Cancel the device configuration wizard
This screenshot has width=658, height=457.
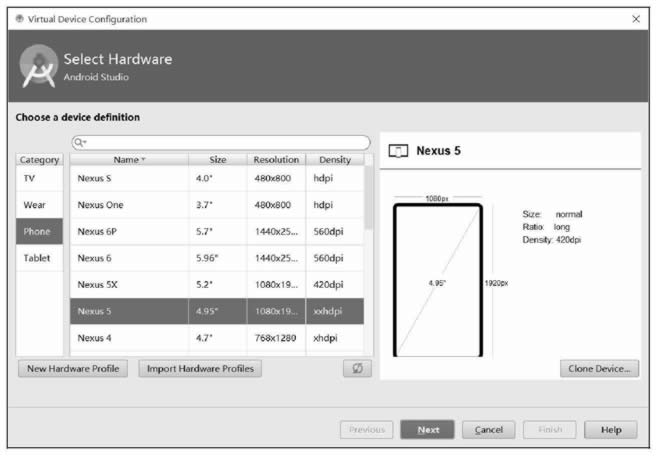click(488, 429)
